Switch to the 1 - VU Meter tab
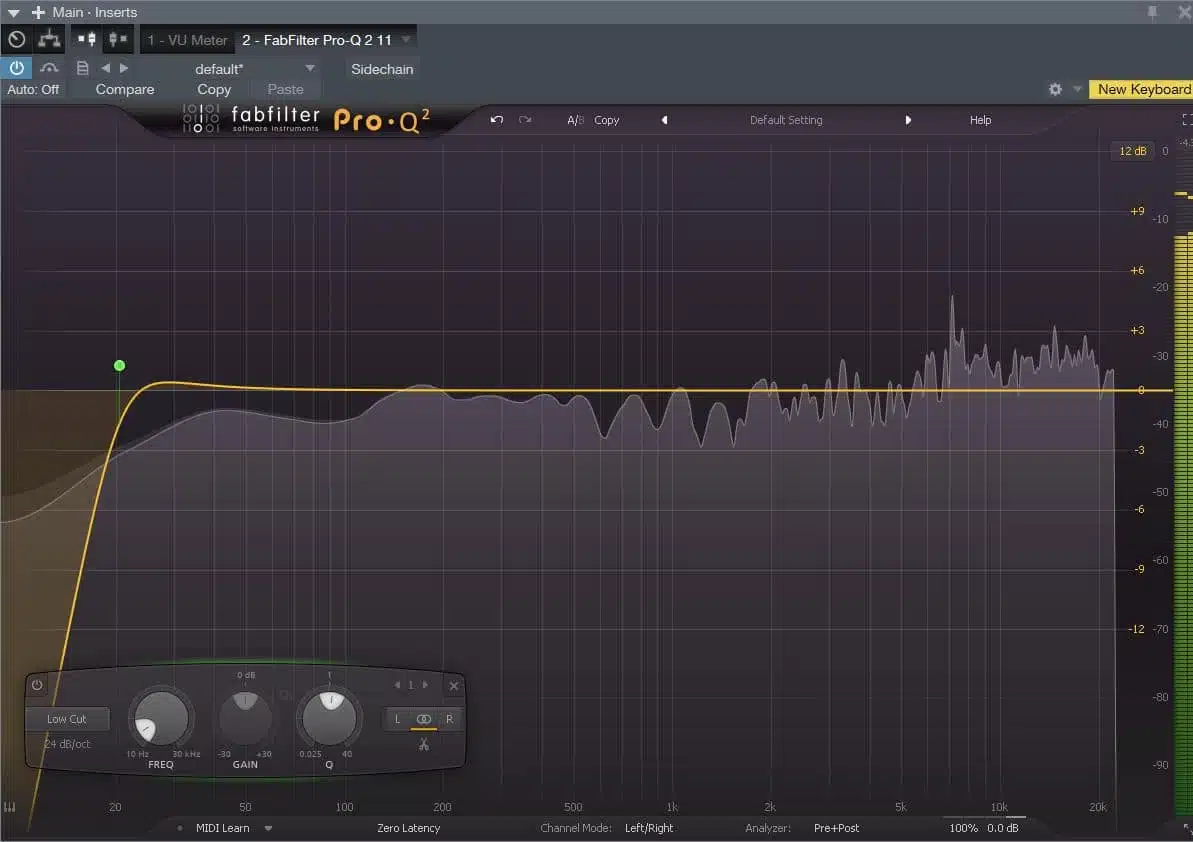 tap(187, 40)
